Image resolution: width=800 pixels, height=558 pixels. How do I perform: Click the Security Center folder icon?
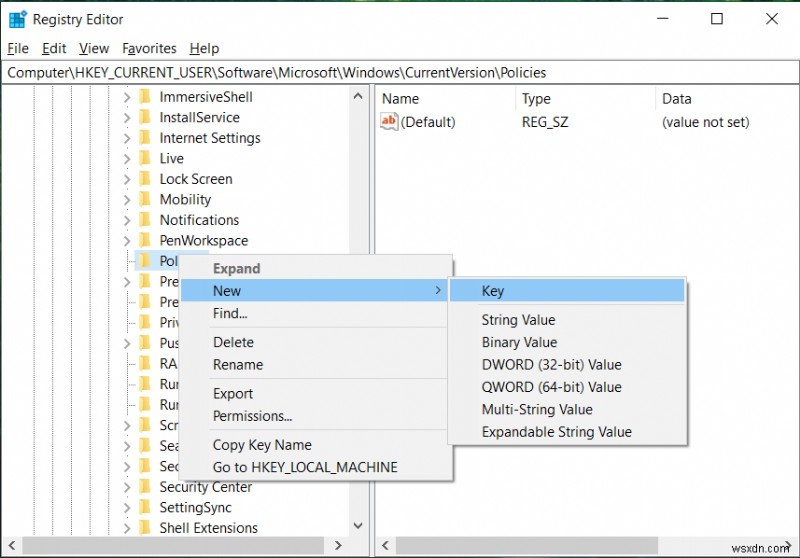click(145, 487)
